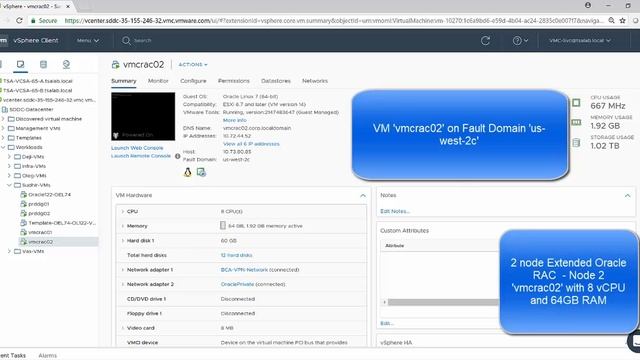Click the Linux penguin guest OS icon
This screenshot has height=360, width=640.
(187, 172)
